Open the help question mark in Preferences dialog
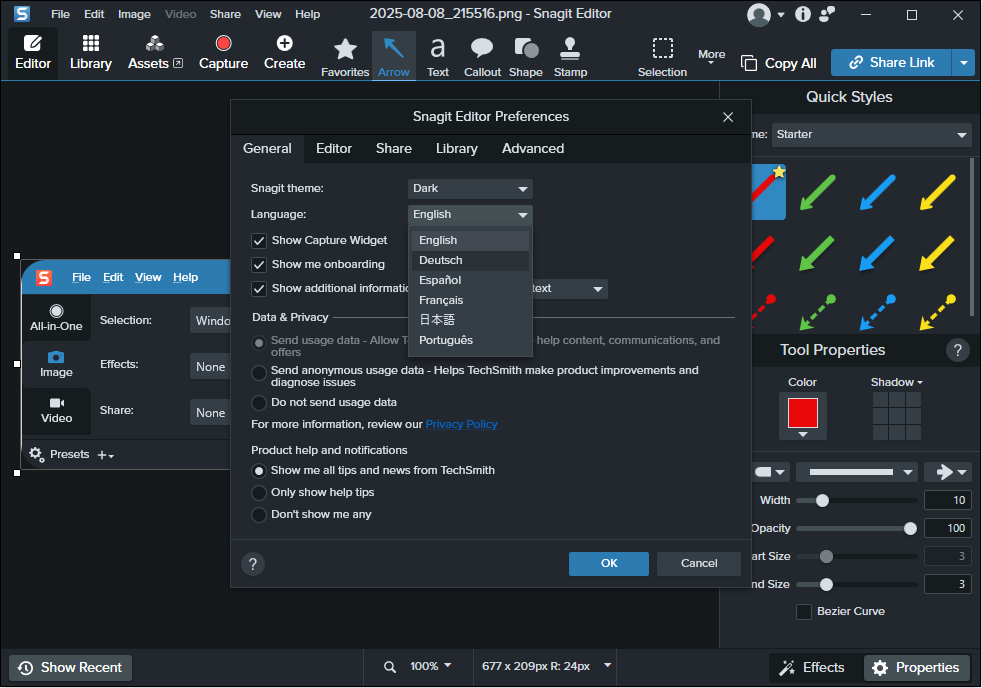Image resolution: width=982 pixels, height=688 pixels. [x=253, y=564]
